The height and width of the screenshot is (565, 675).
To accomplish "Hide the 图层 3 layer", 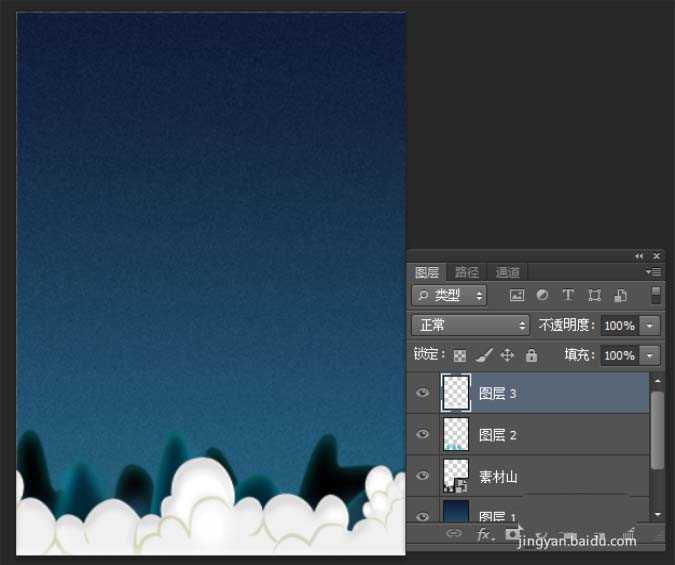I will 423,394.
